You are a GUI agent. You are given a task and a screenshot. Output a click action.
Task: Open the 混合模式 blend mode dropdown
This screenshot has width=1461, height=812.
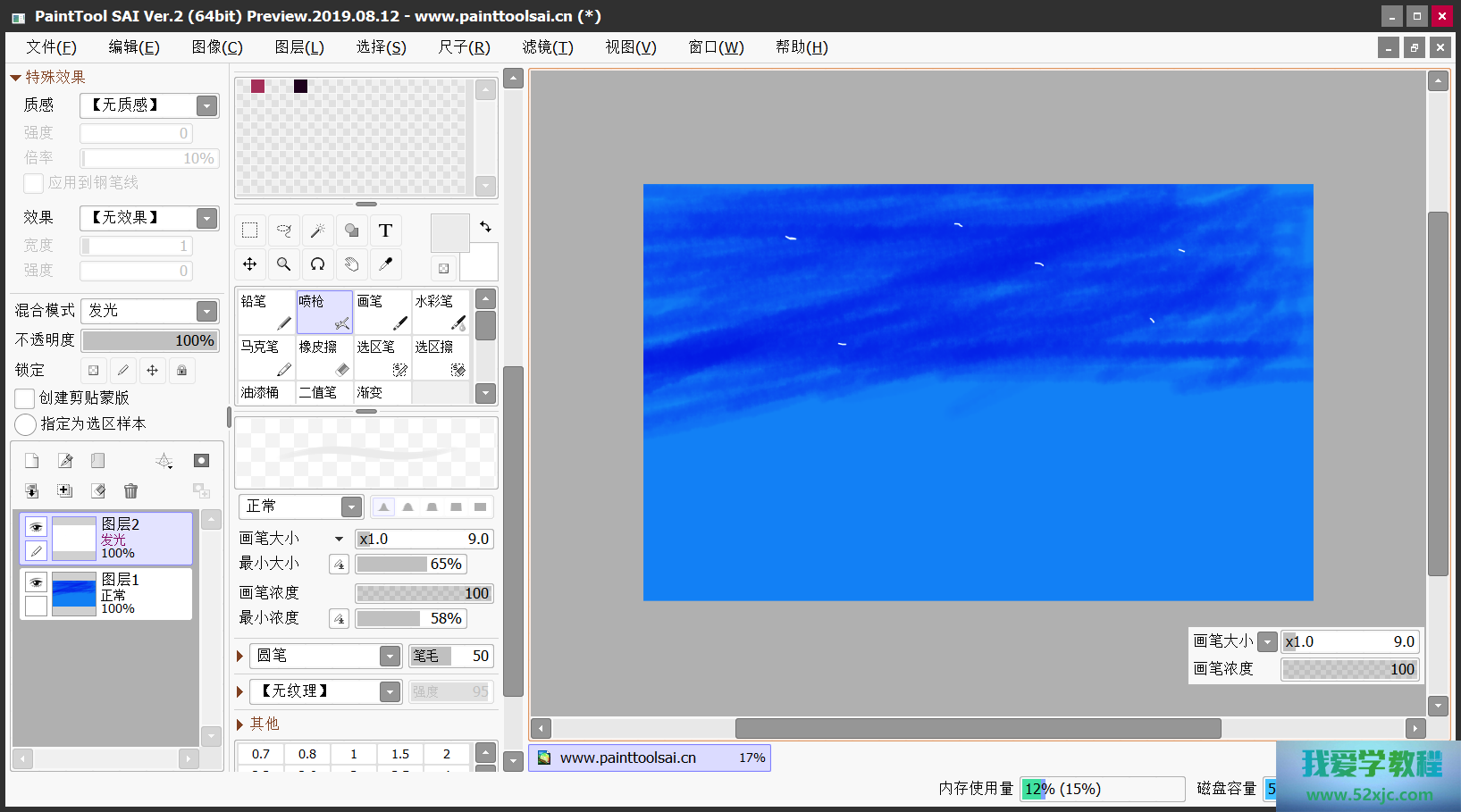(206, 311)
